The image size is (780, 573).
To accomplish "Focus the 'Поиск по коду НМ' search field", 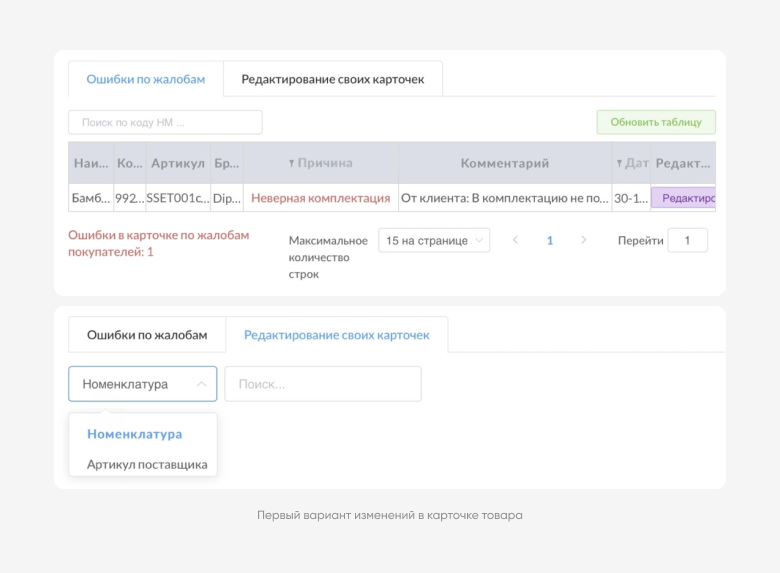I will (165, 122).
